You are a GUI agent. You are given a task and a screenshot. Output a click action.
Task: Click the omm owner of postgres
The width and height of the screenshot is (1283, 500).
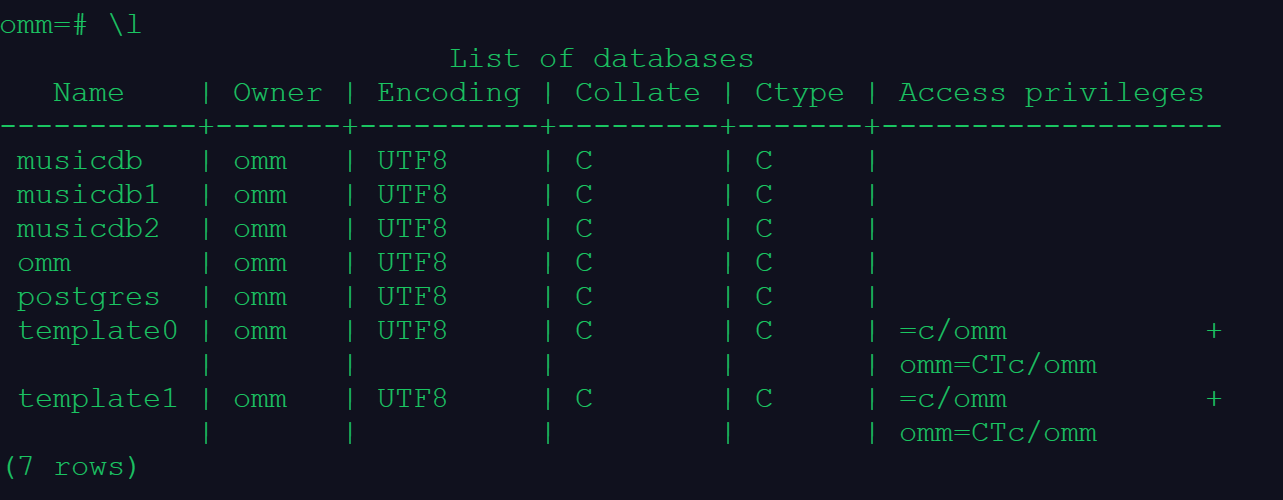coord(260,298)
